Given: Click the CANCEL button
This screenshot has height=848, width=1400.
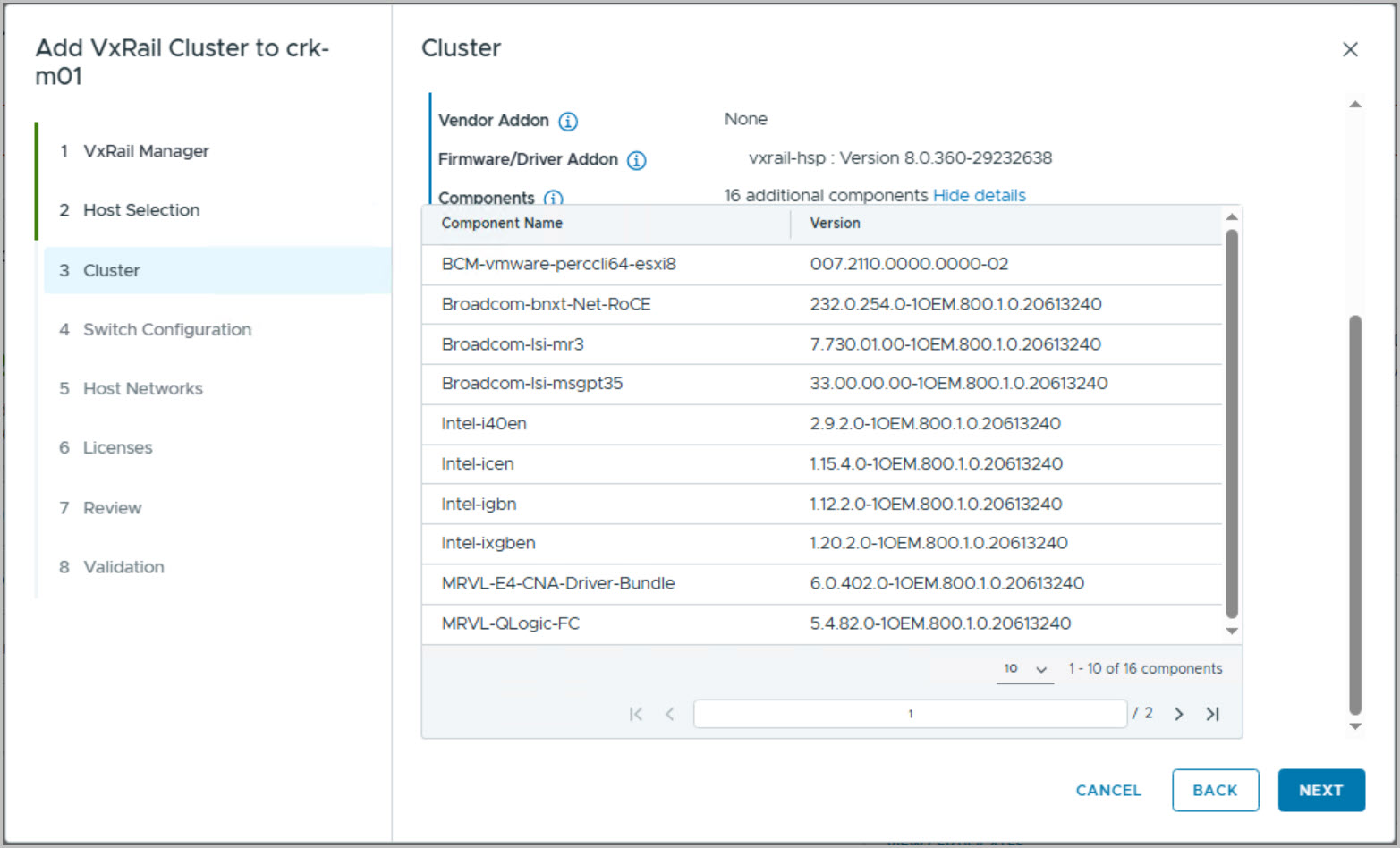Looking at the screenshot, I should 1108,791.
